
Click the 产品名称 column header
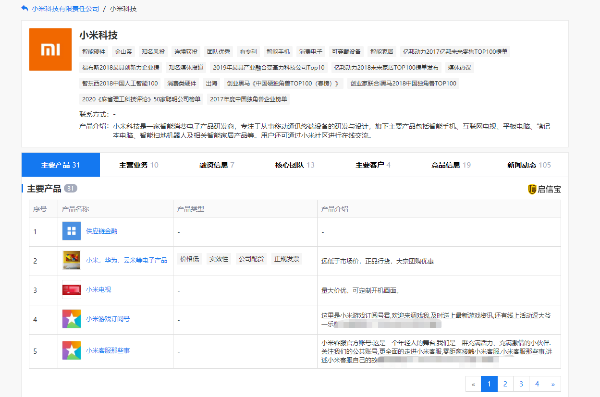click(x=75, y=209)
